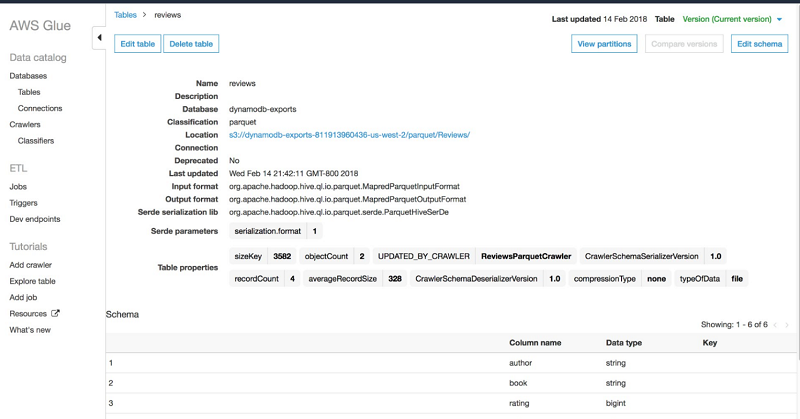
Task: Go to Crawlers section
Action: point(24,125)
